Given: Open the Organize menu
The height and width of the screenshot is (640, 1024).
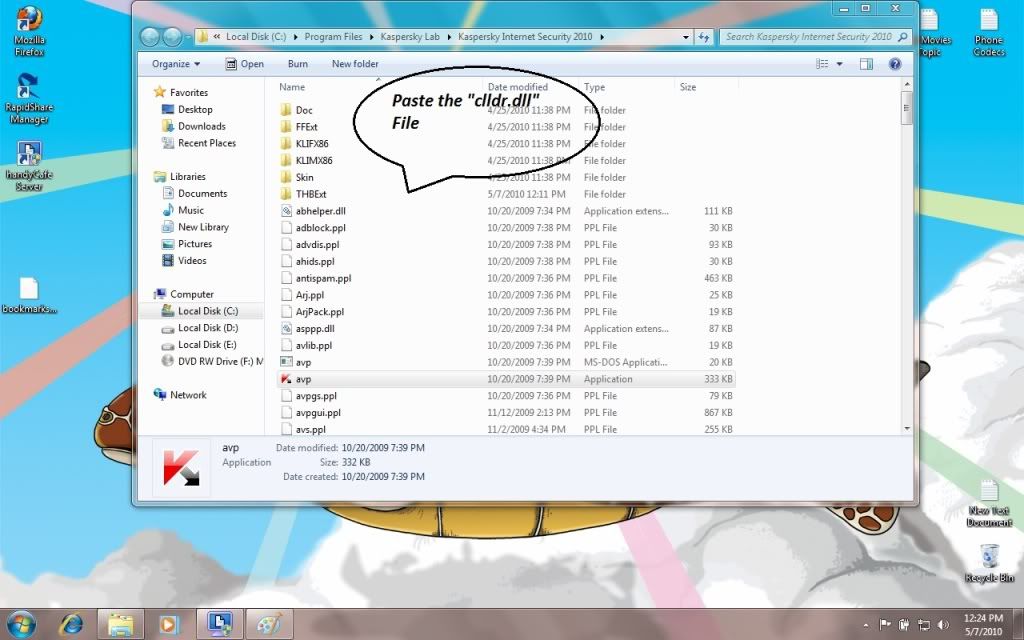Looking at the screenshot, I should (176, 63).
